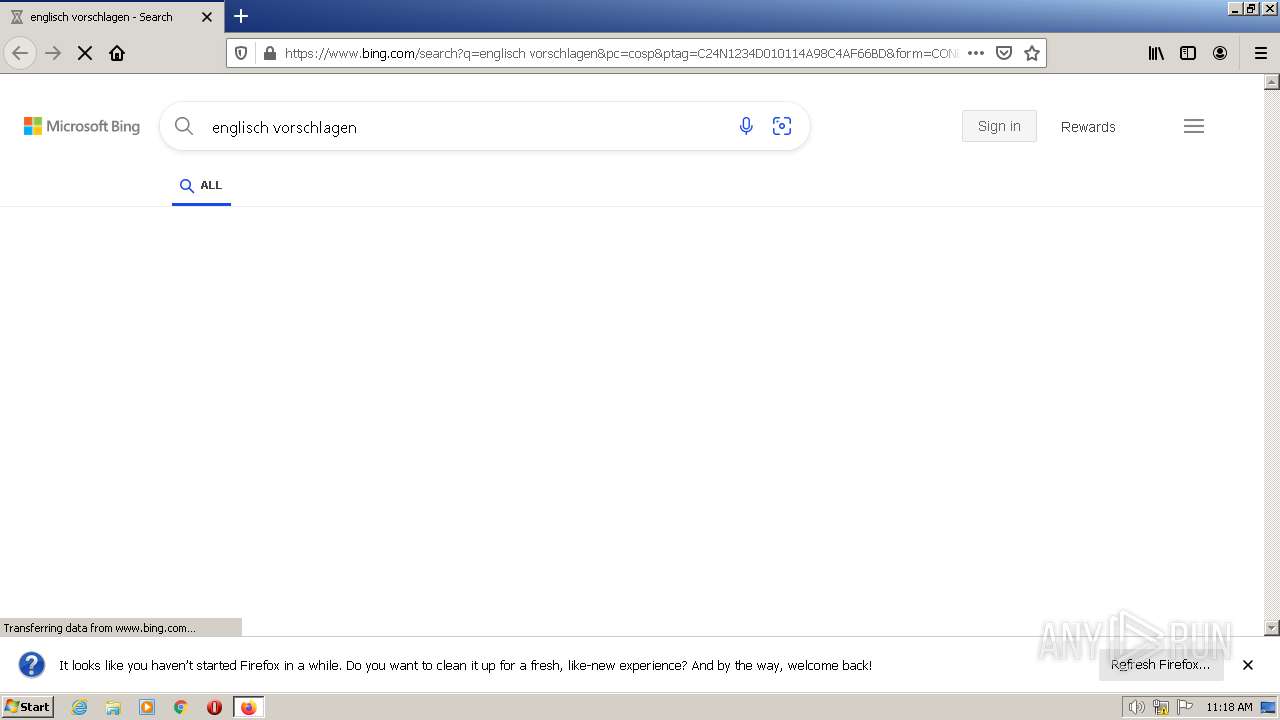Image resolution: width=1280 pixels, height=720 pixels.
Task: Stop loading the page
Action: 85,53
